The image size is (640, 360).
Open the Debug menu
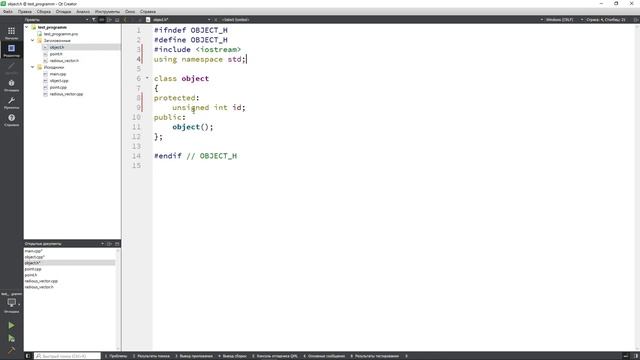[x=63, y=11]
